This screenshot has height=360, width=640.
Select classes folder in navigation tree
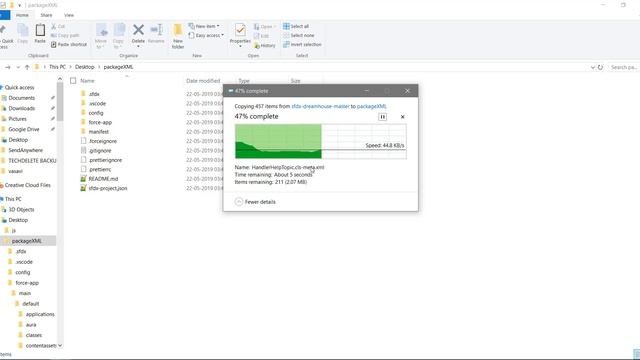33,335
